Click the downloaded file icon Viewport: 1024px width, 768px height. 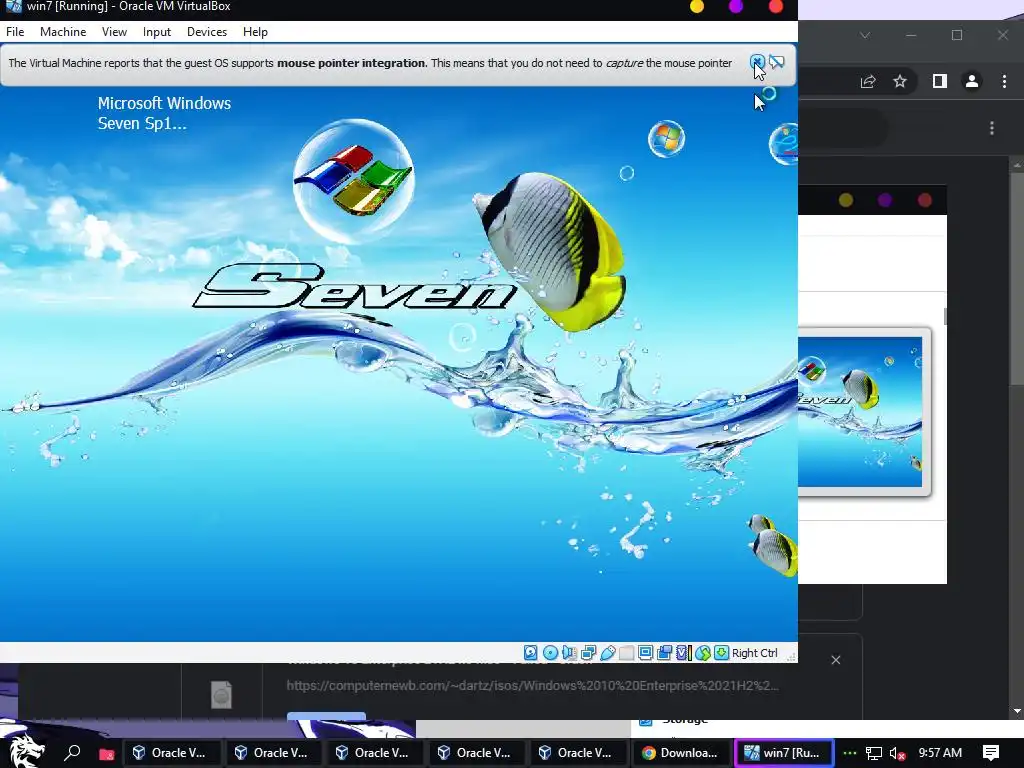[221, 694]
